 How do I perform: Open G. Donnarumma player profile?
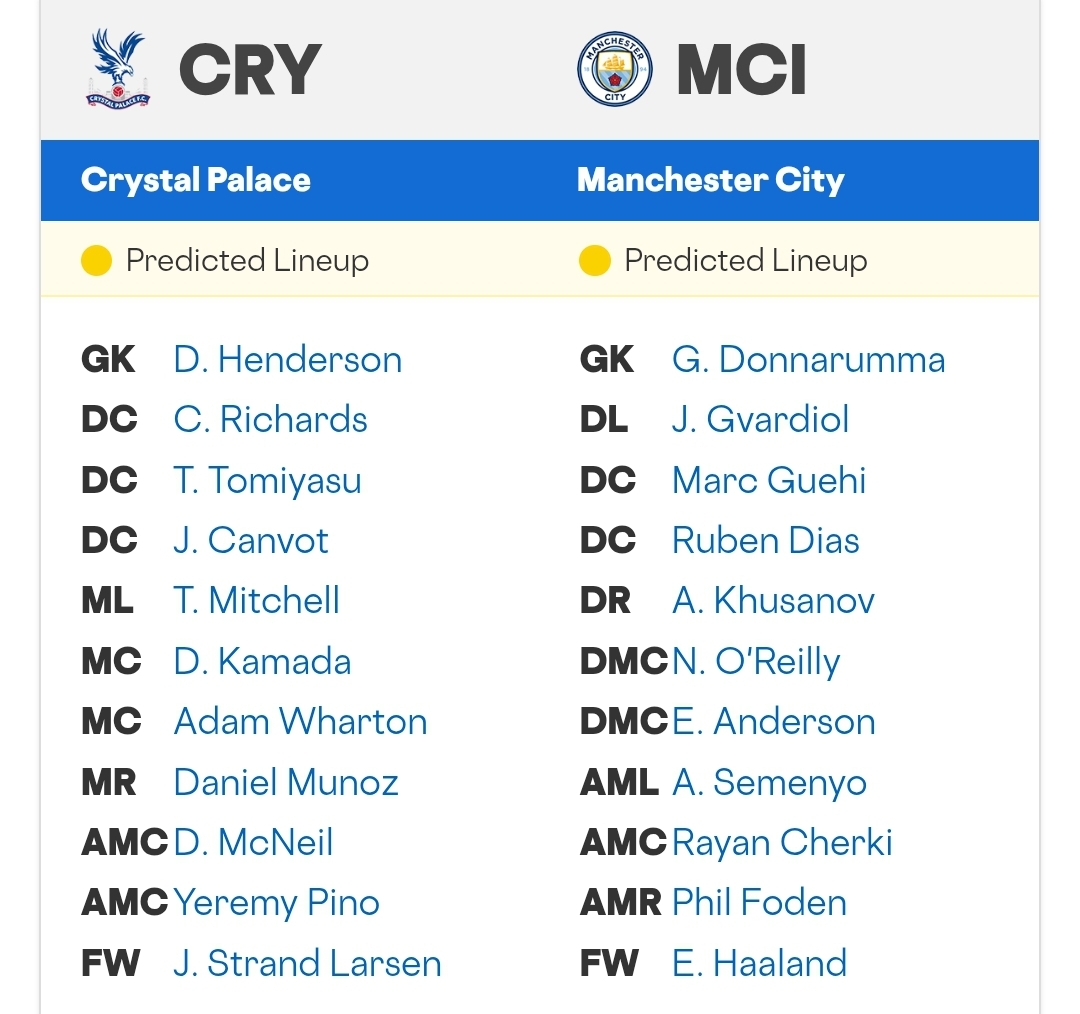(809, 360)
